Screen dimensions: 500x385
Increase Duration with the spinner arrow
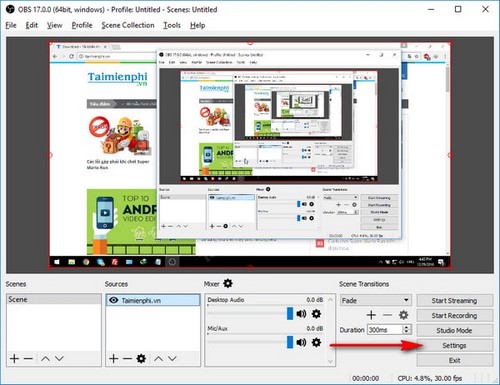pyautogui.click(x=406, y=328)
